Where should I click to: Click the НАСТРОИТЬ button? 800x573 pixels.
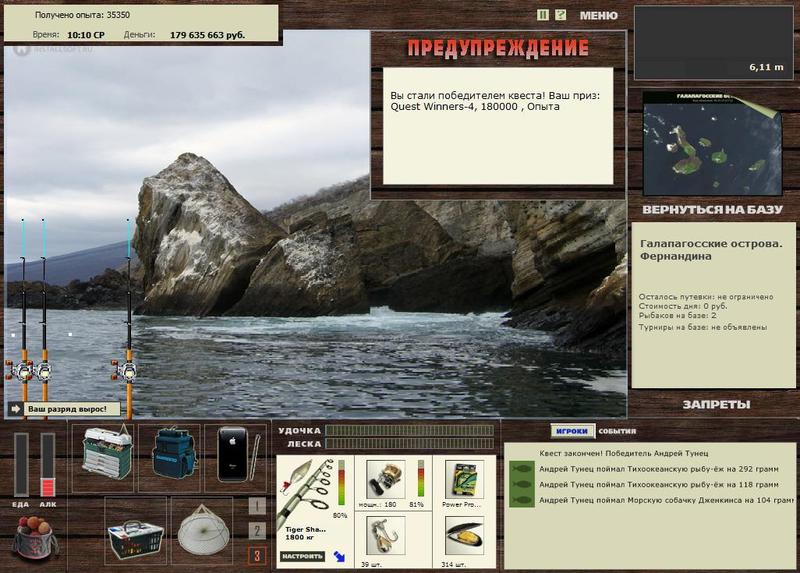click(303, 556)
